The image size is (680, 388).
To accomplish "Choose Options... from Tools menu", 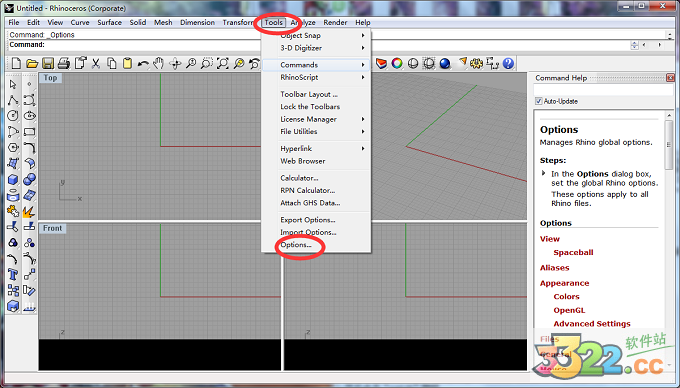I will click(296, 245).
